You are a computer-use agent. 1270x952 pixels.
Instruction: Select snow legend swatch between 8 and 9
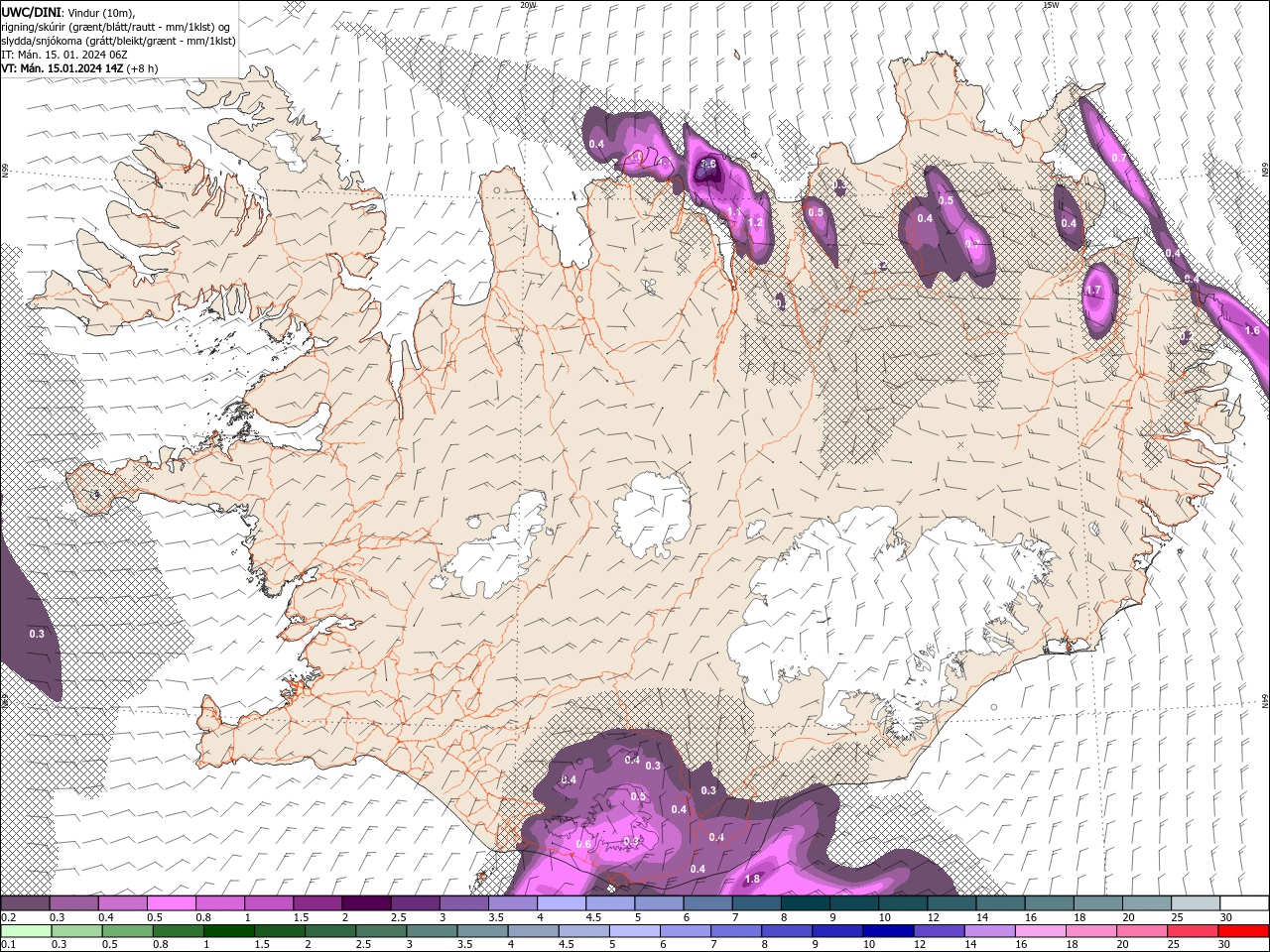point(806,903)
